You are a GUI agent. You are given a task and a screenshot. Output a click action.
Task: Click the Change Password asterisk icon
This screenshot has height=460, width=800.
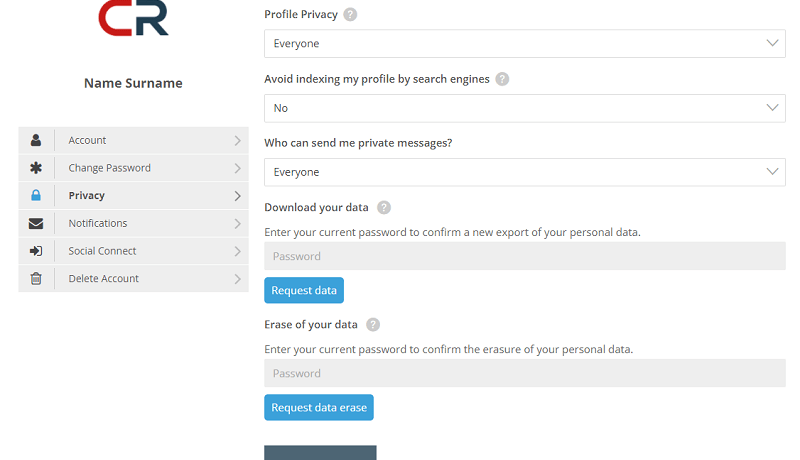click(36, 168)
